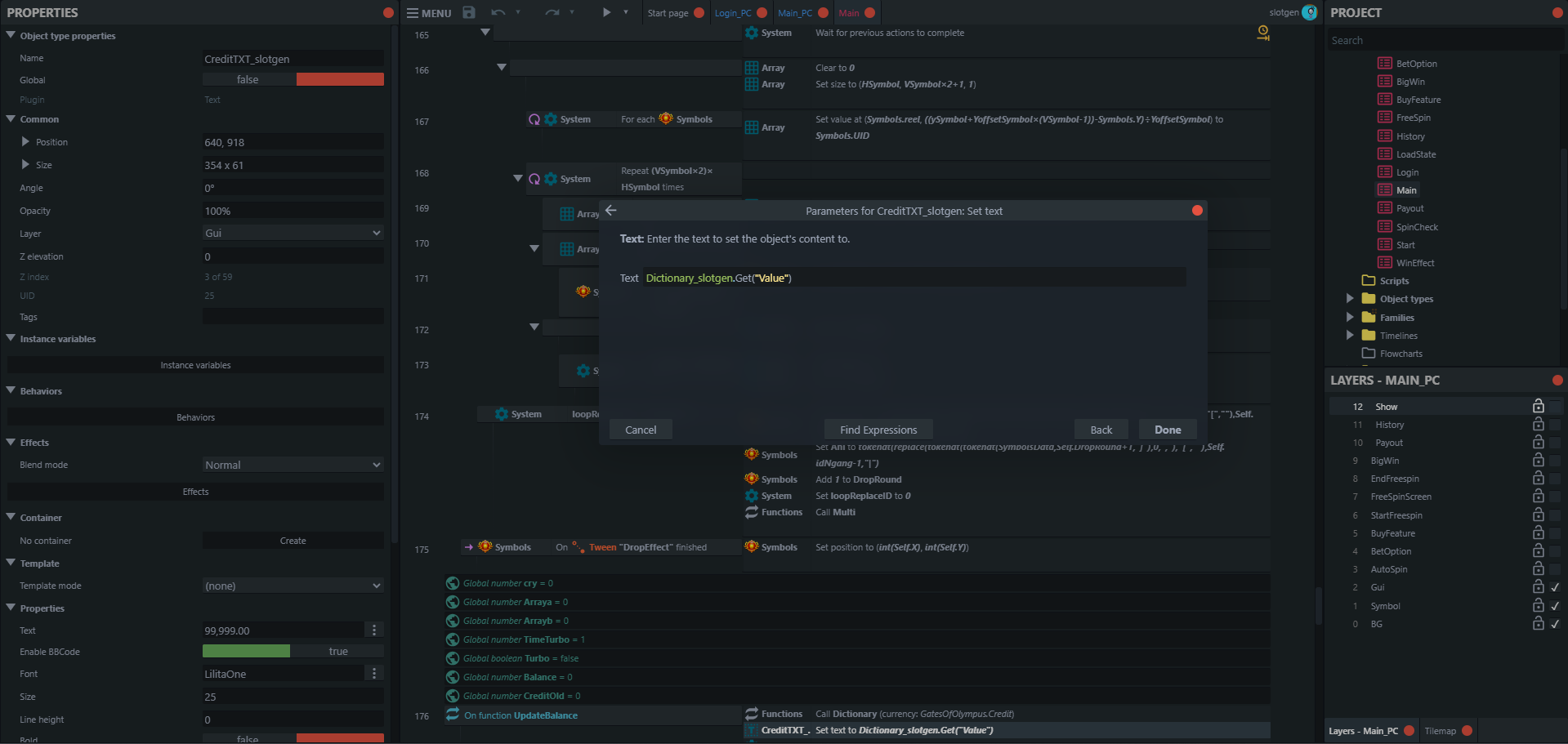Select Layers - Main_PC bottom tab

[x=1363, y=731]
